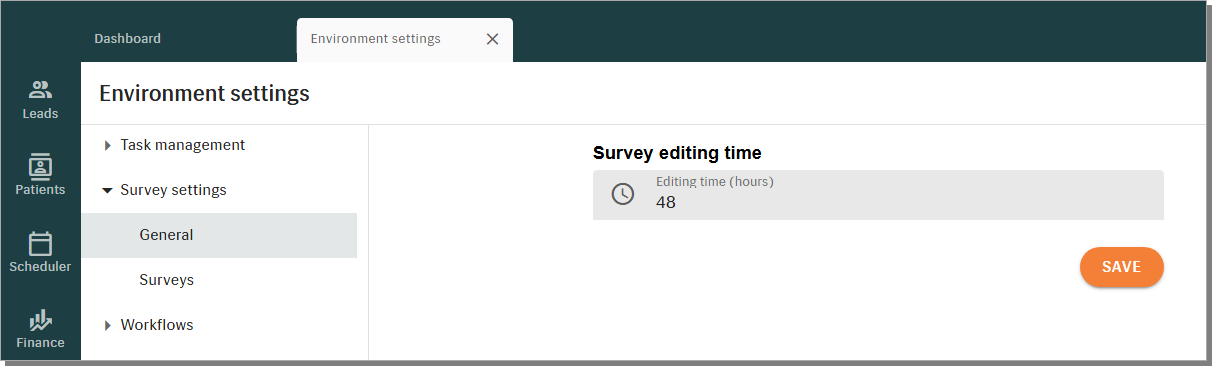This screenshot has height=366, width=1212.
Task: Switch to the Dashboard tab
Action: point(128,39)
